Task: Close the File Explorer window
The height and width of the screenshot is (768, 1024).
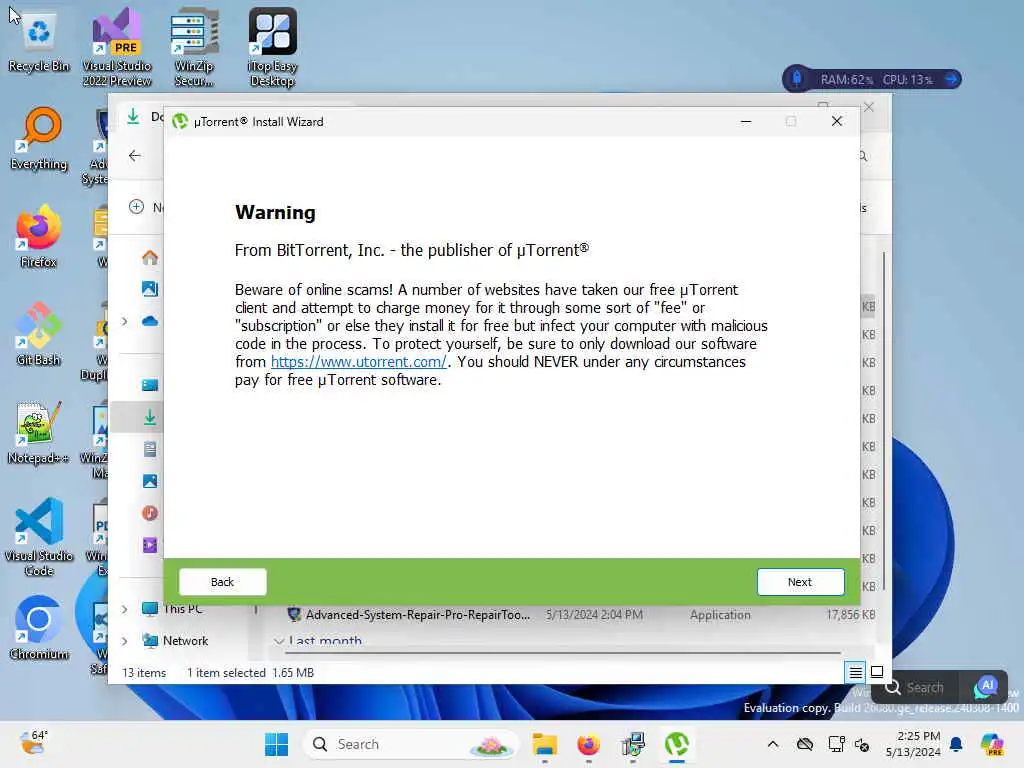Action: tap(869, 106)
